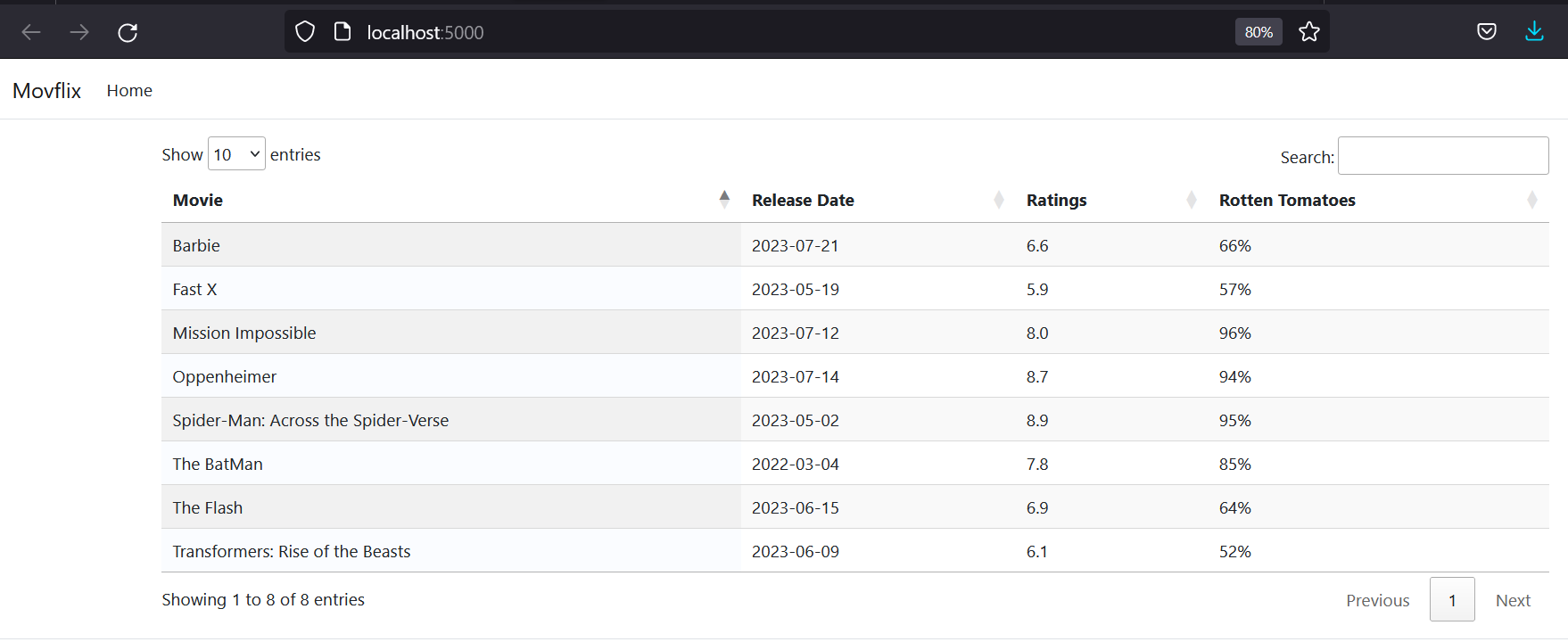Click the browser back arrow

coord(31,32)
